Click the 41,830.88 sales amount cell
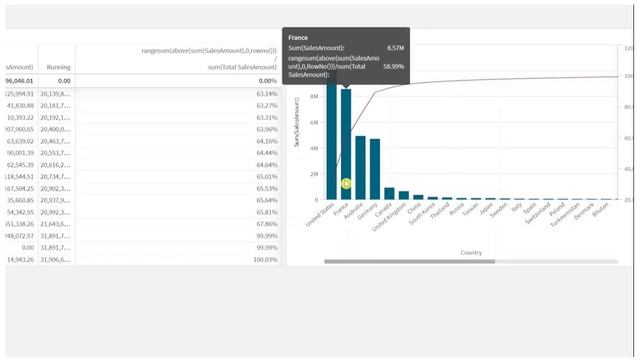Screen dimensions: 640x360 [20, 106]
